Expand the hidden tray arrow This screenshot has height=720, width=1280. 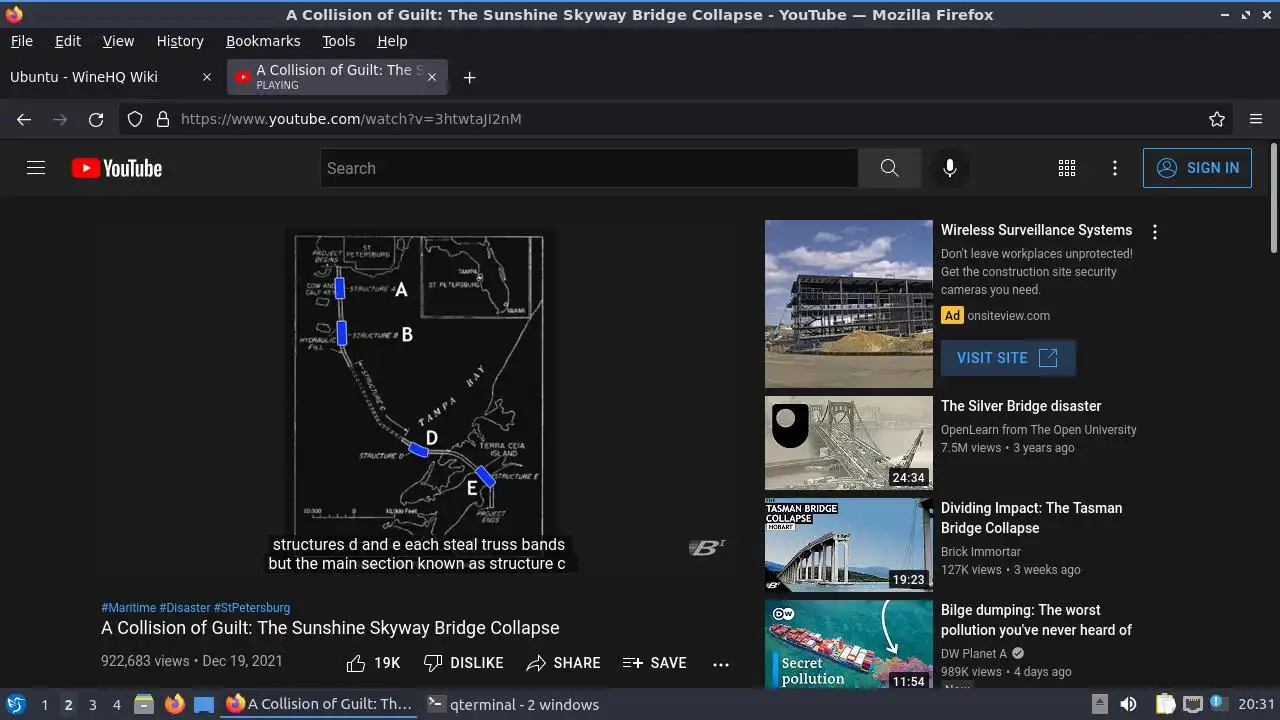pyautogui.click(x=1099, y=704)
